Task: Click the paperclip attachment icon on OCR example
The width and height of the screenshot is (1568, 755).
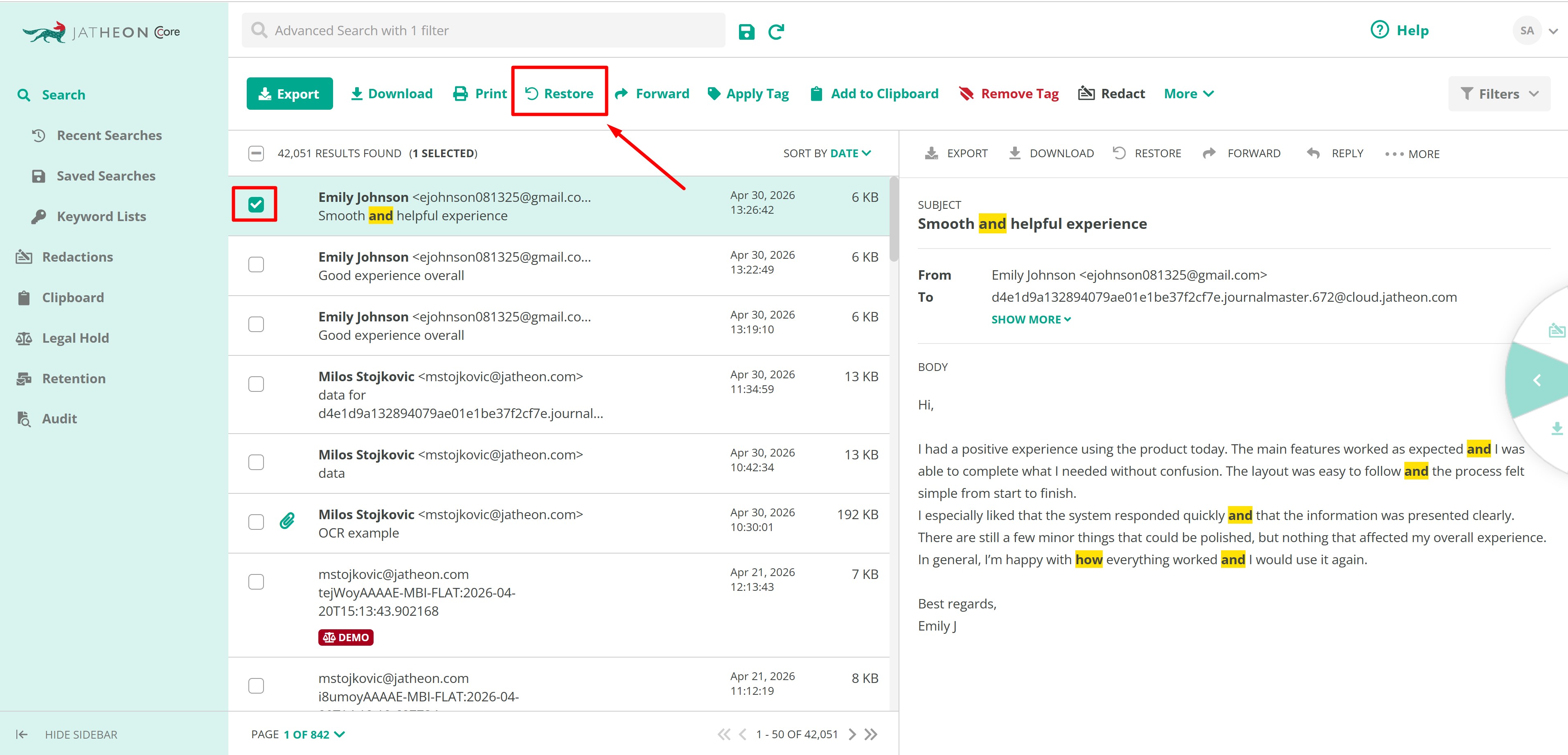Action: pyautogui.click(x=287, y=521)
